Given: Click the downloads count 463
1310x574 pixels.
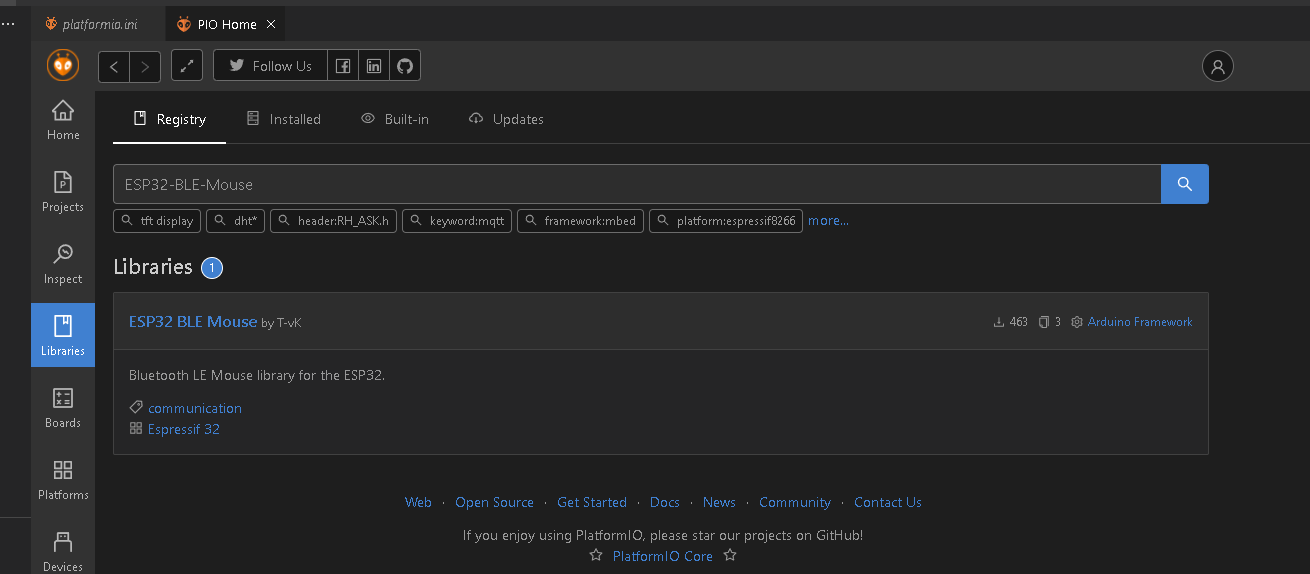Looking at the screenshot, I should point(1010,322).
